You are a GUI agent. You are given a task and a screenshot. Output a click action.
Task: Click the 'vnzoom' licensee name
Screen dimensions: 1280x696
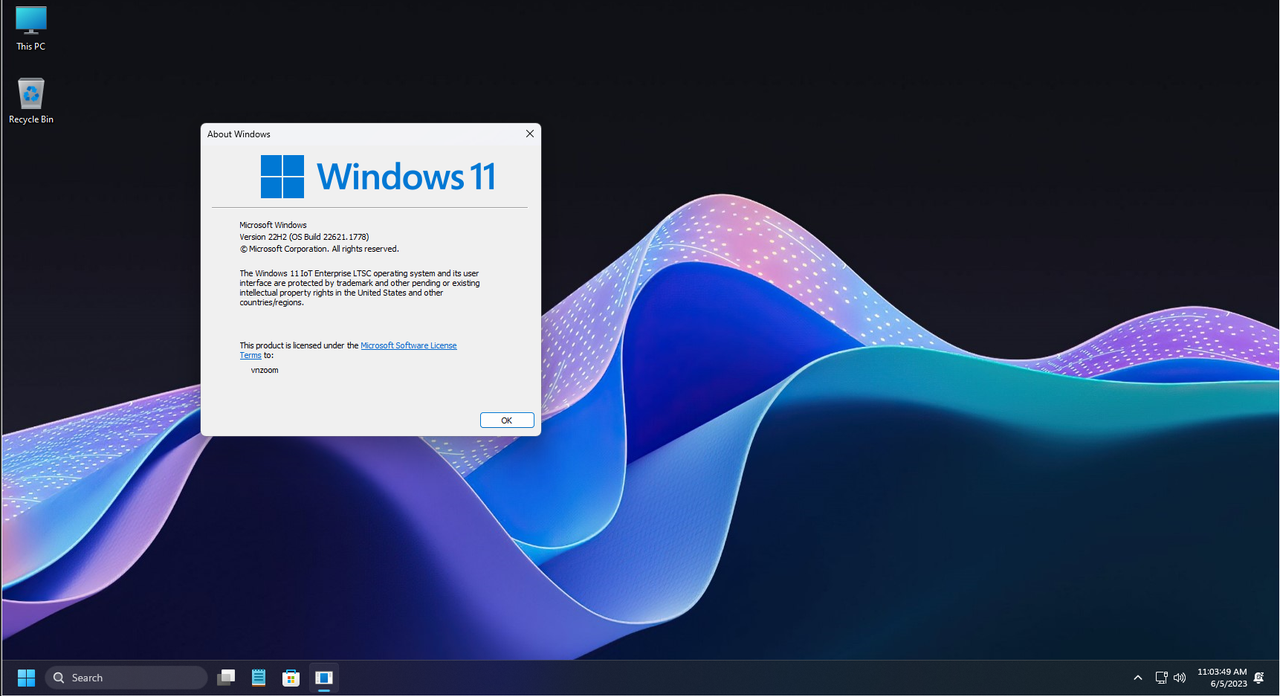coord(264,370)
